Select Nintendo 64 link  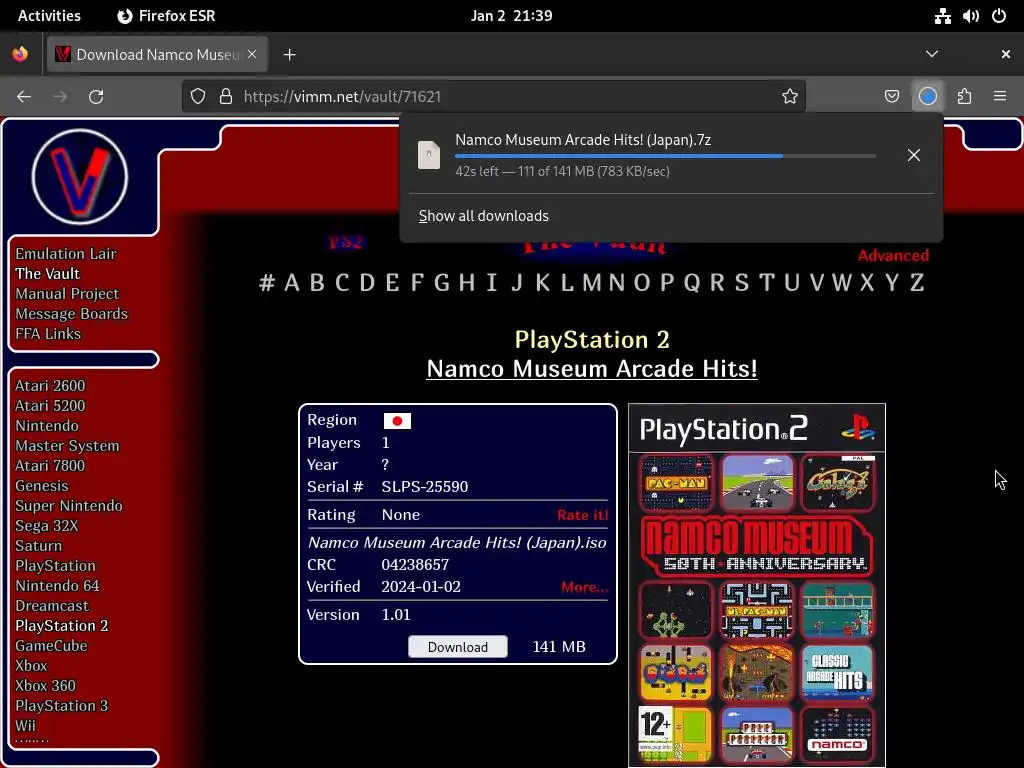(x=57, y=586)
